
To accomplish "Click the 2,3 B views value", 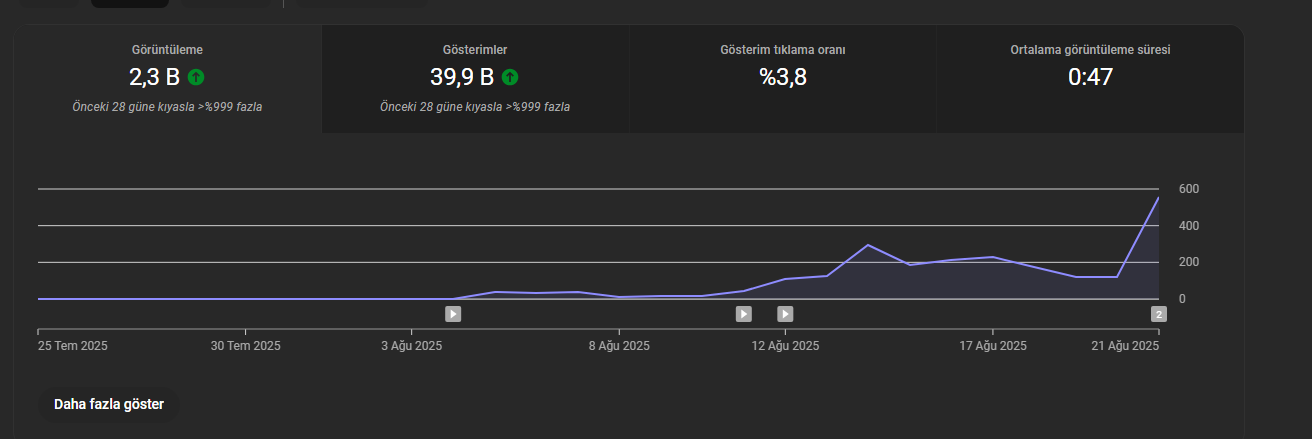I will [x=155, y=77].
